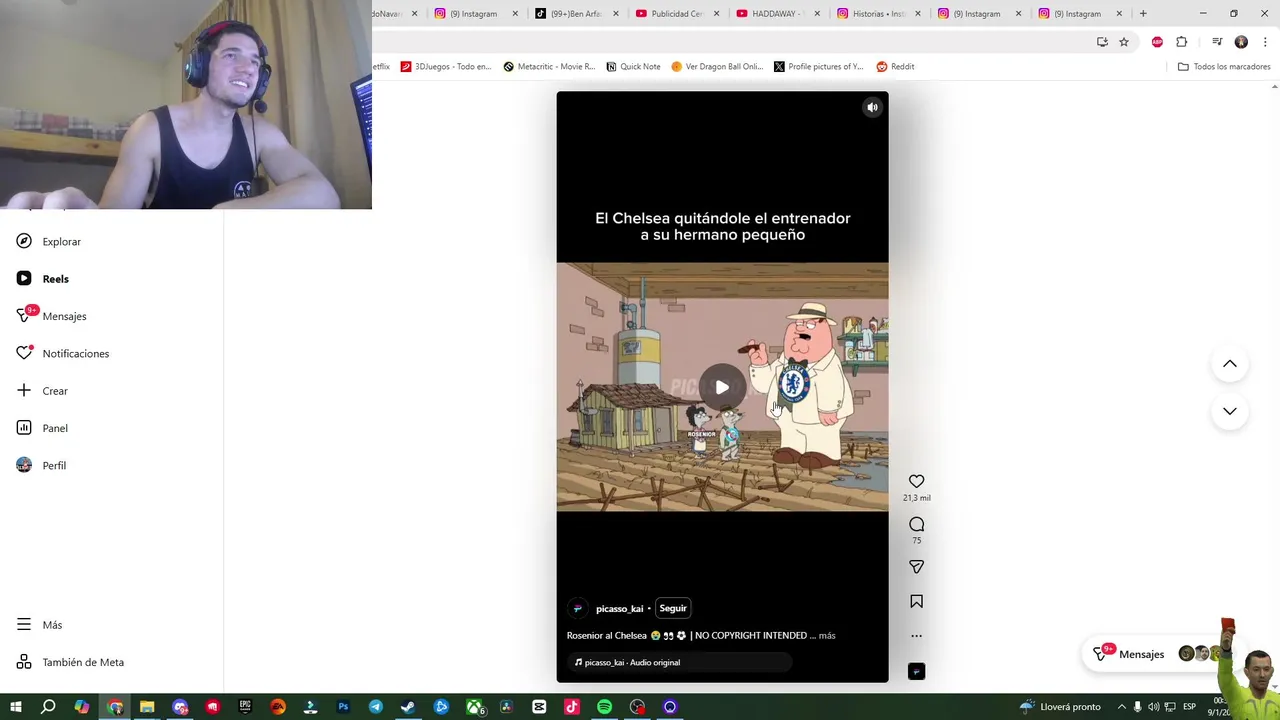Image resolution: width=1280 pixels, height=720 pixels.
Task: Open Windows Start menu
Action: (x=16, y=707)
